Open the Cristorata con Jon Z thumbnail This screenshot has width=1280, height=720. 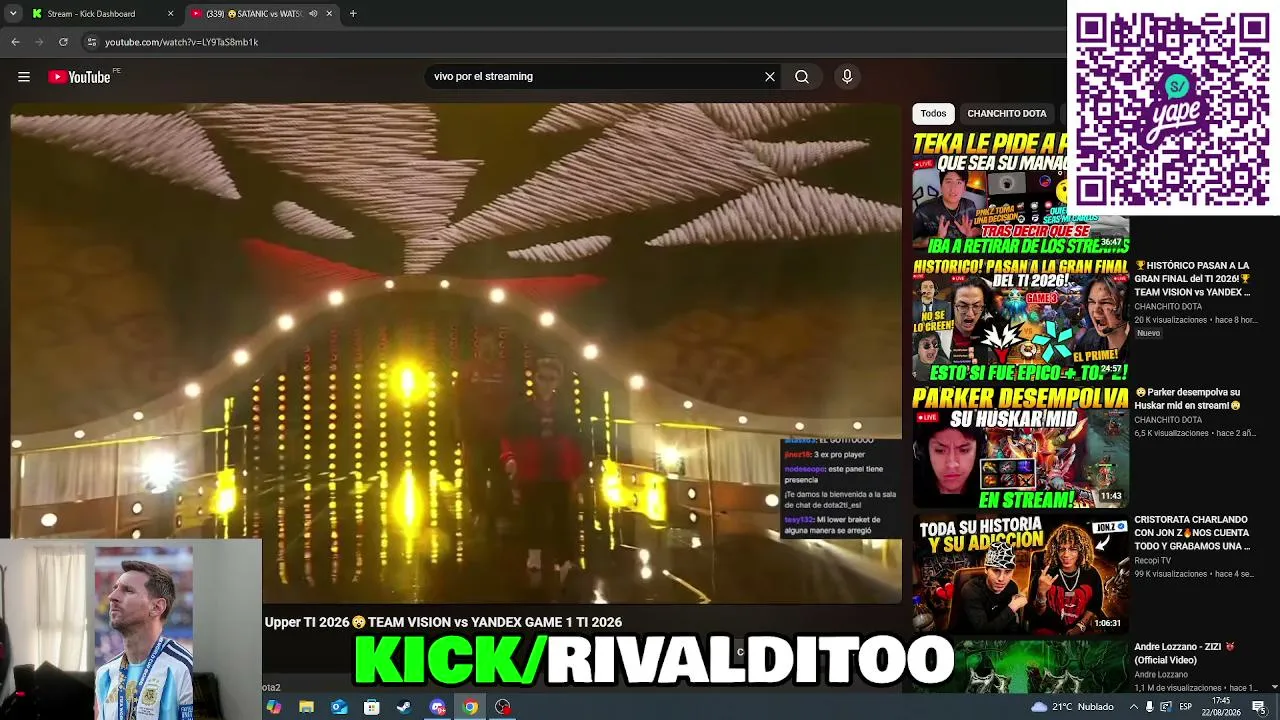point(1020,574)
